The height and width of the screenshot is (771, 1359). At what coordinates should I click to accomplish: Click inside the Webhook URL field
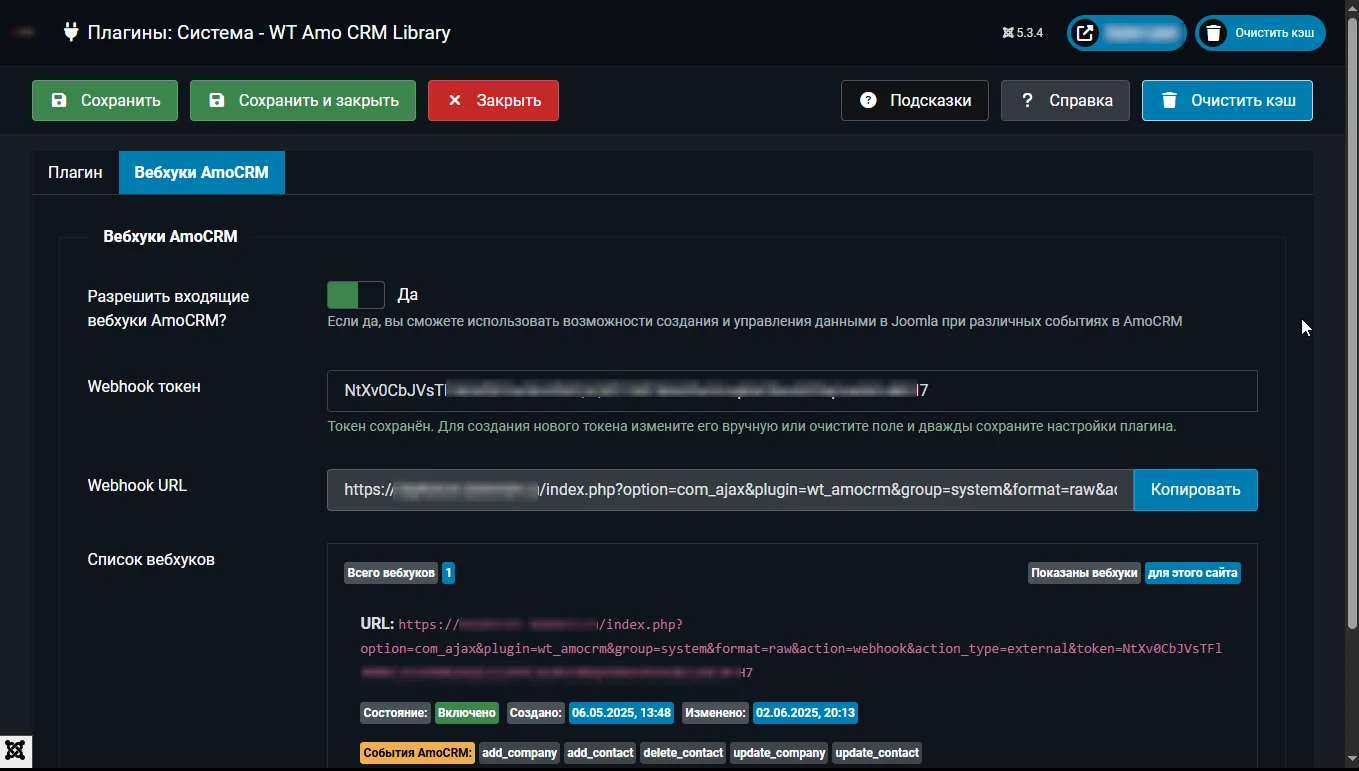coord(729,490)
